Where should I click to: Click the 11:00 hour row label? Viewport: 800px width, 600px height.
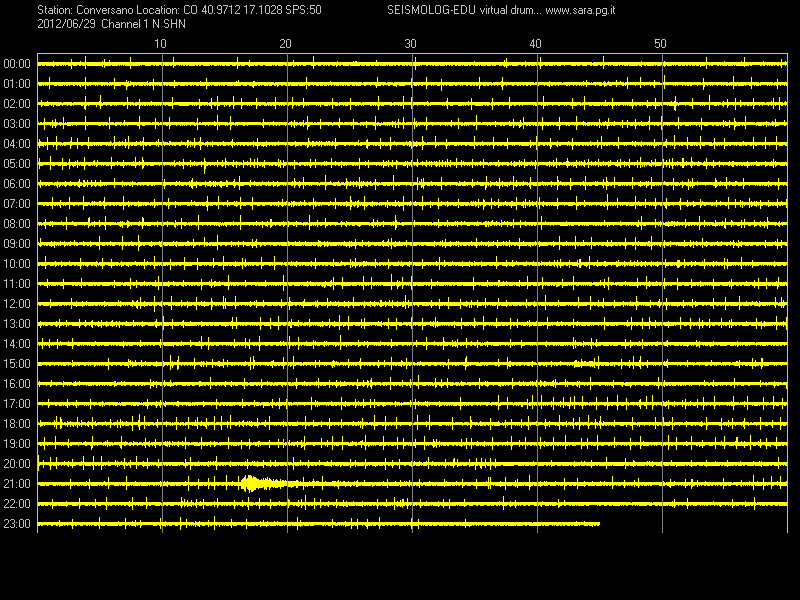(17, 284)
